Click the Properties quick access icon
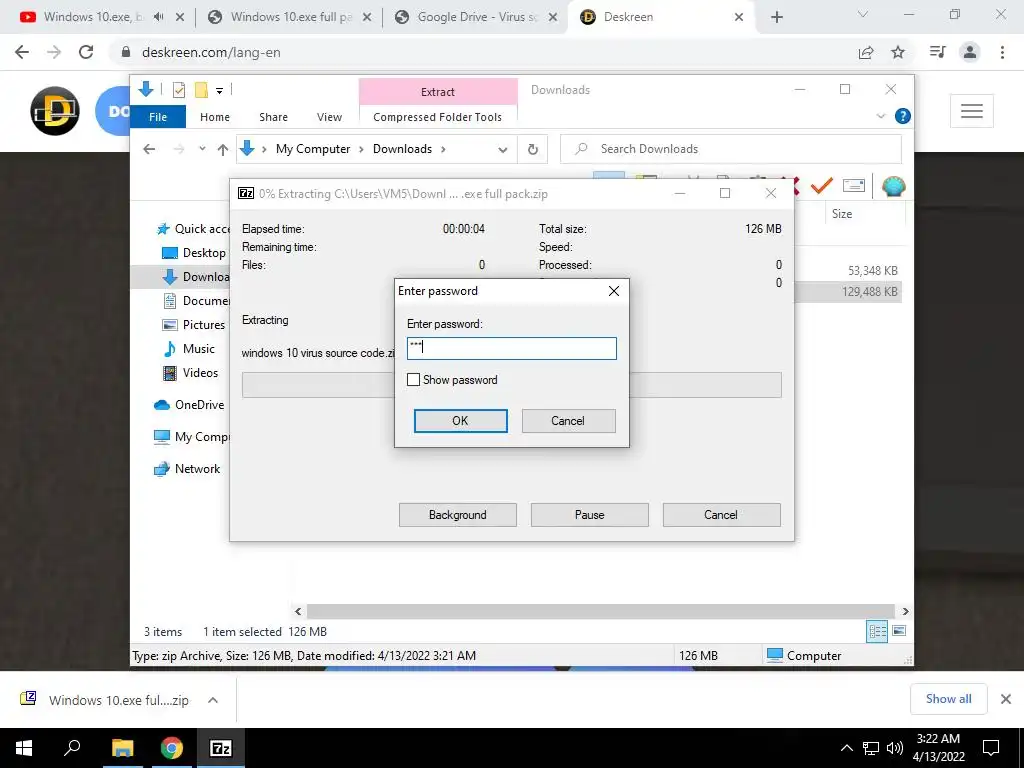Image resolution: width=1024 pixels, height=768 pixels. 178,90
